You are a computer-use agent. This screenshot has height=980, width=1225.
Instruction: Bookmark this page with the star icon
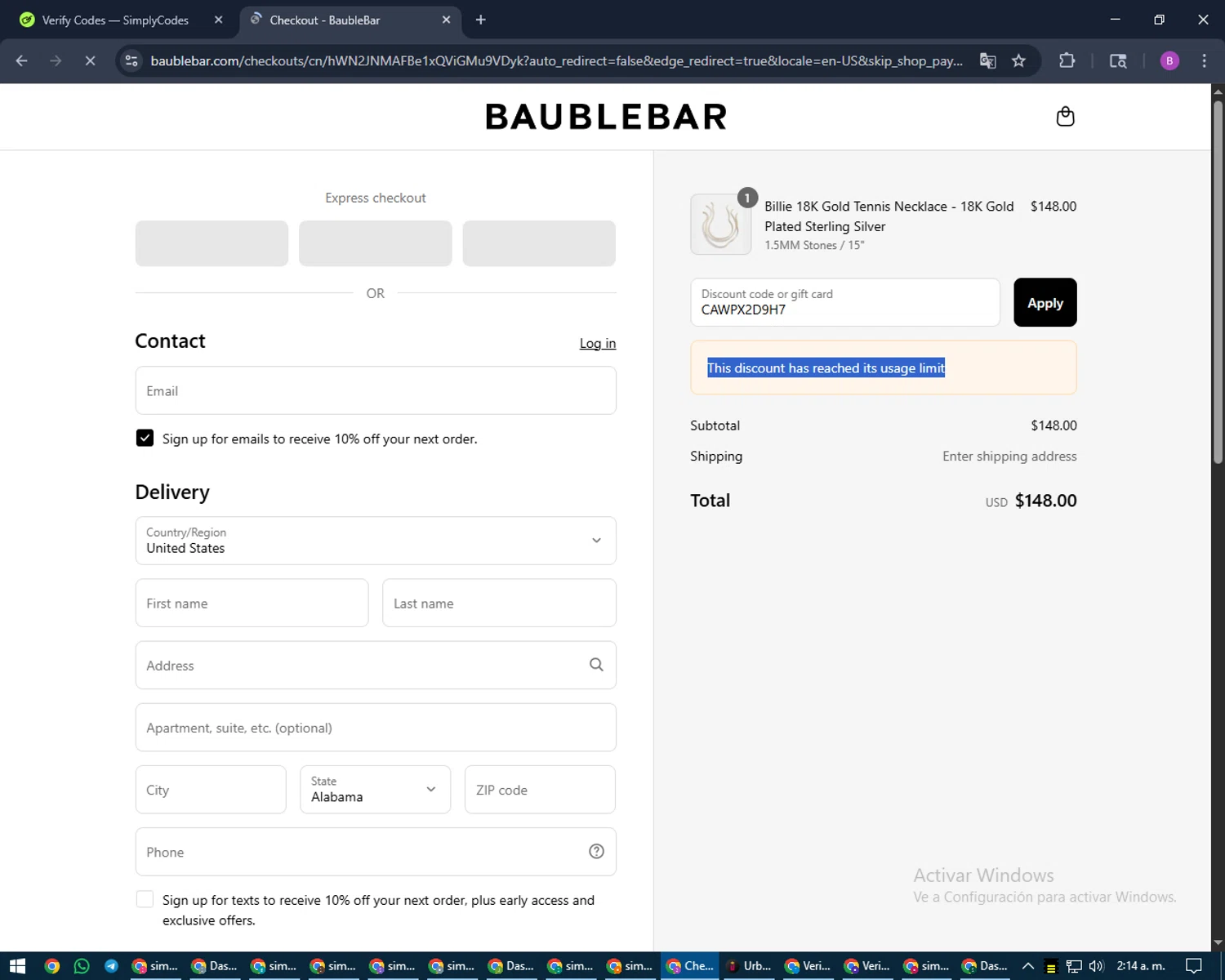coord(1018,60)
